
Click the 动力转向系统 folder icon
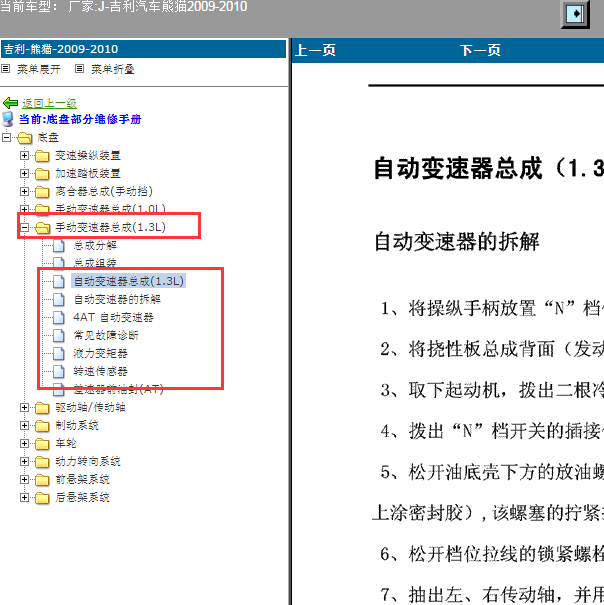point(42,462)
